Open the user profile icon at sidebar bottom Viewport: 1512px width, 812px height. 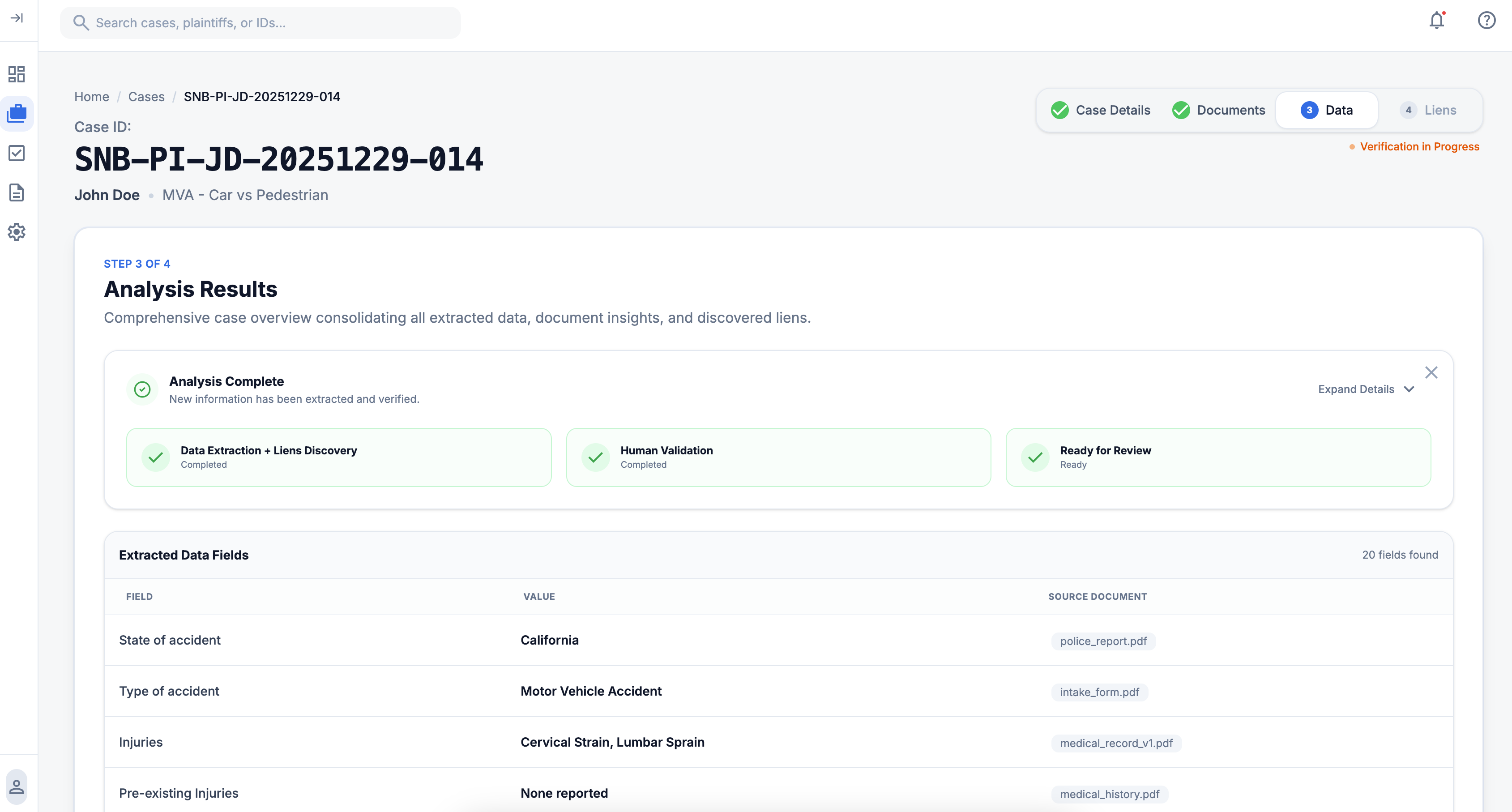point(17,787)
